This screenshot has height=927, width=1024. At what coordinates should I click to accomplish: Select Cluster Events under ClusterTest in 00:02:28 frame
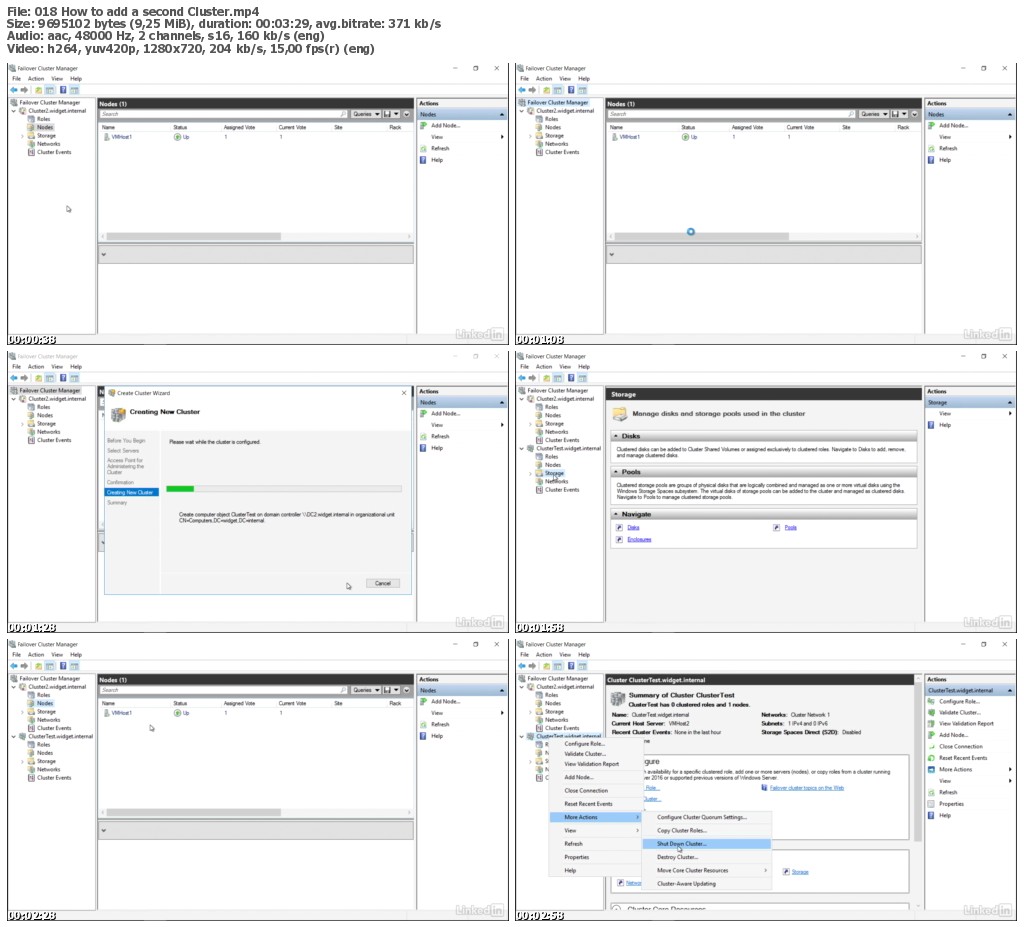point(54,777)
